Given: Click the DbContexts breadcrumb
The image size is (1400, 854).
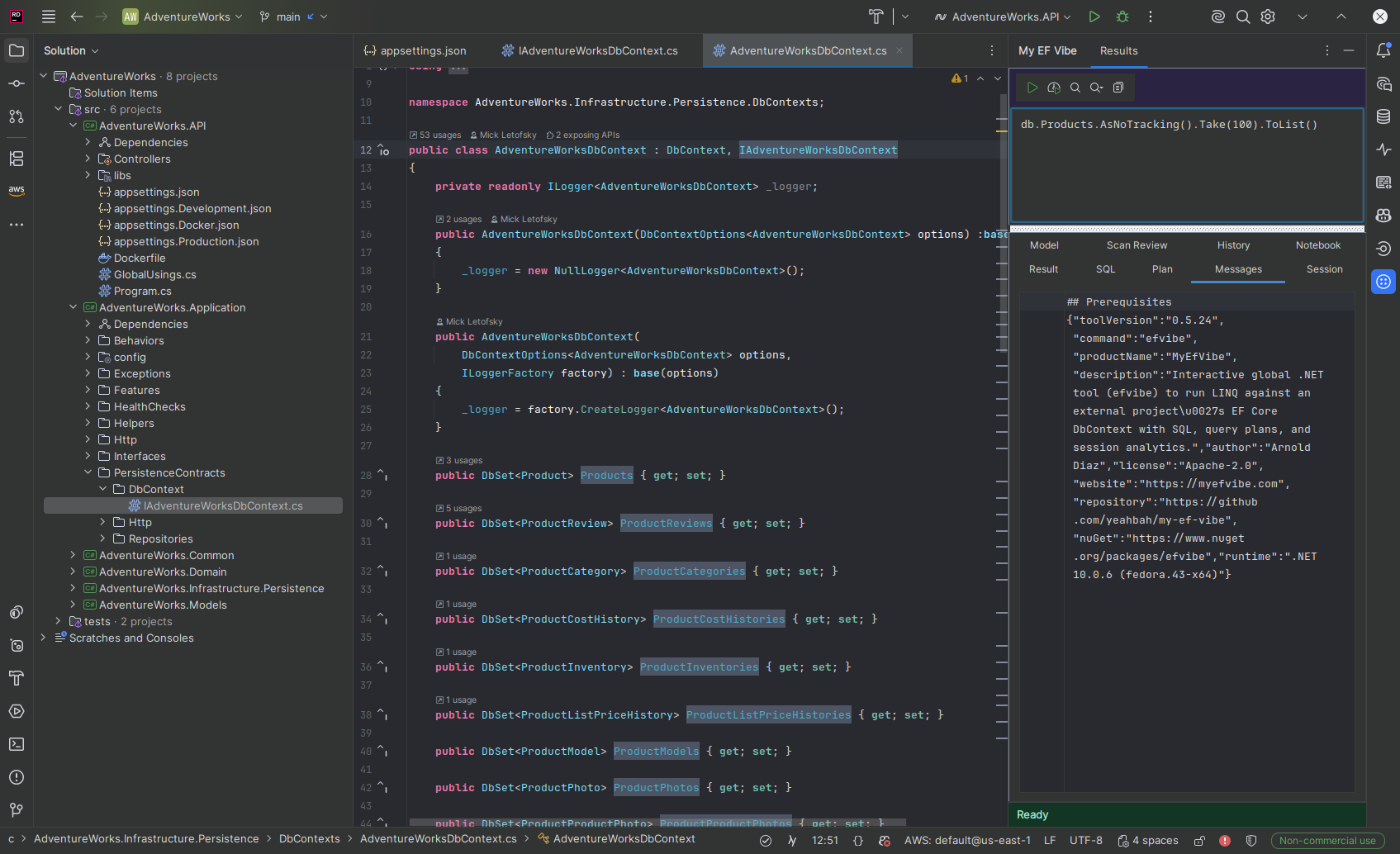Looking at the screenshot, I should pos(310,839).
